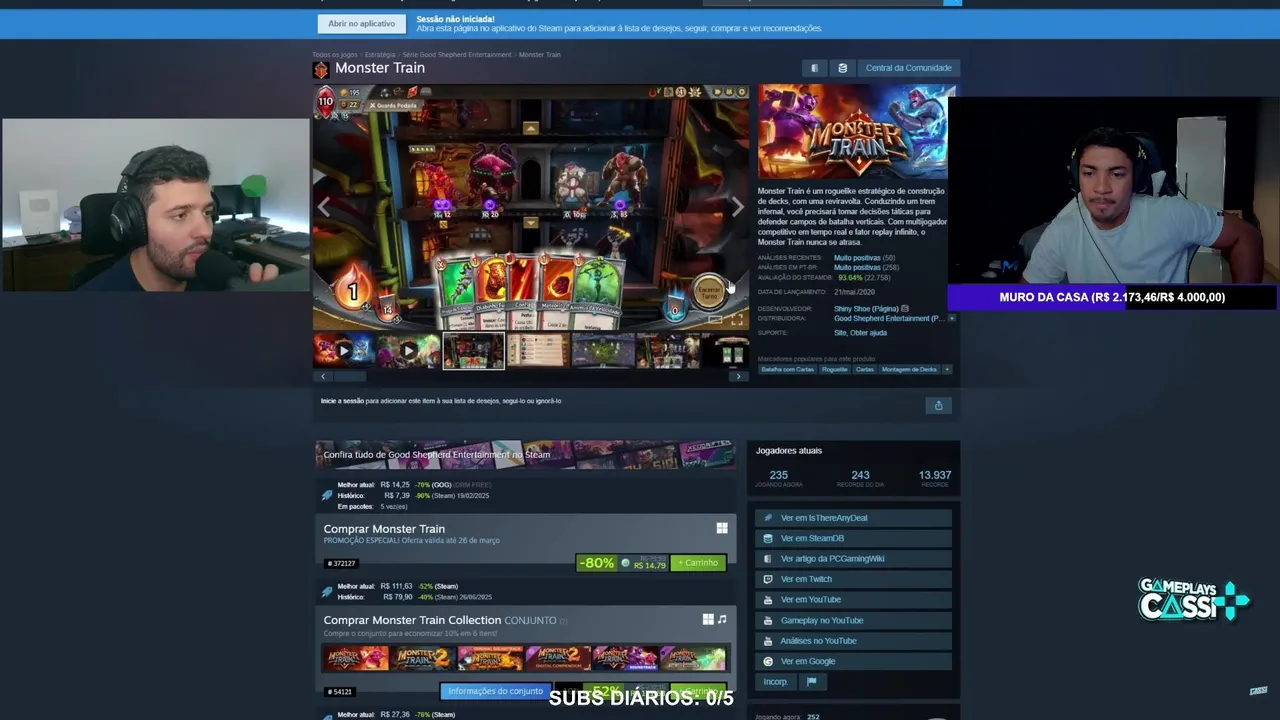Expand distributor list with plus button

pyautogui.click(x=951, y=318)
